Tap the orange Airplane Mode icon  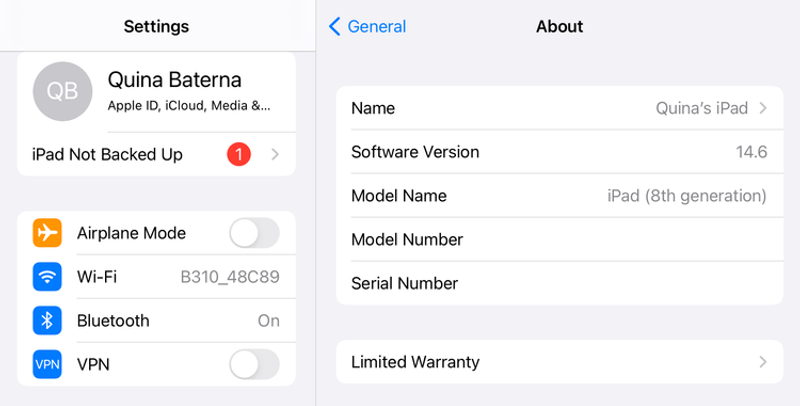47,233
